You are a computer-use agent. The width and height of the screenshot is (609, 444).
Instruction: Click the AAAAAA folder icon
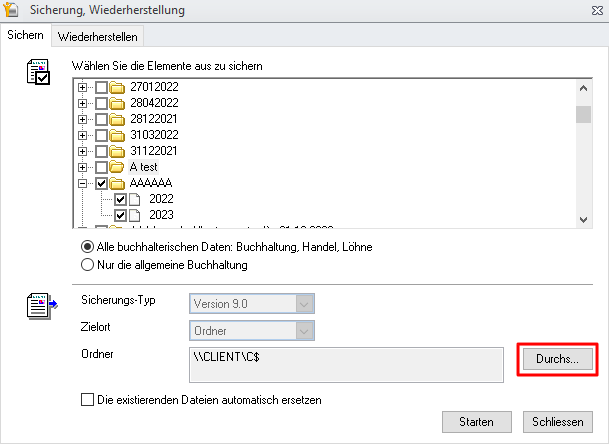click(118, 183)
